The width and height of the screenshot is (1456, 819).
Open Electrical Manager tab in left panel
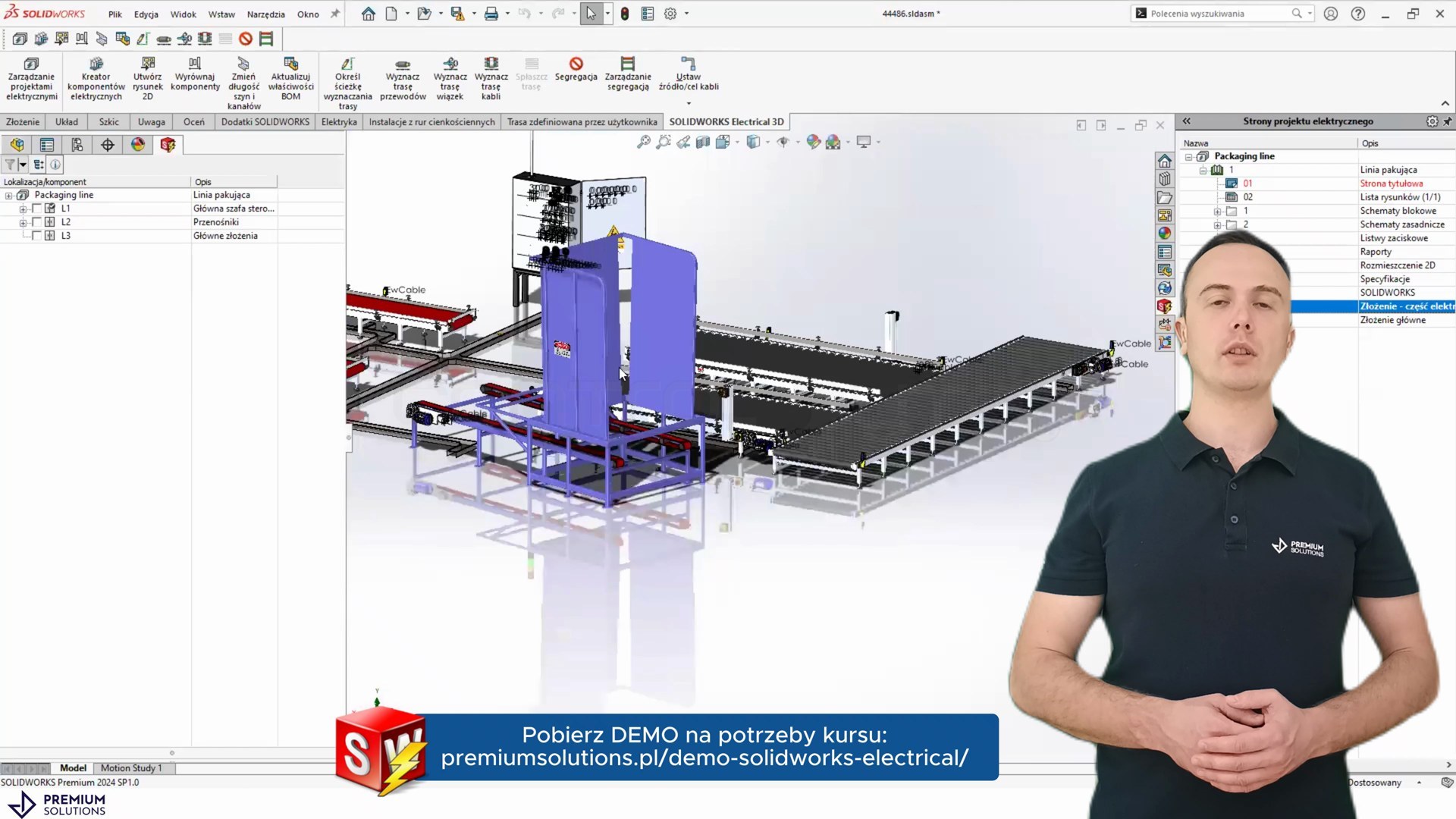168,145
